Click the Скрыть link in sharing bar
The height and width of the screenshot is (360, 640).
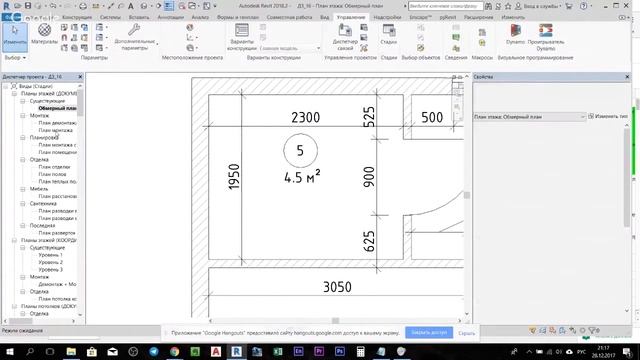click(467, 333)
